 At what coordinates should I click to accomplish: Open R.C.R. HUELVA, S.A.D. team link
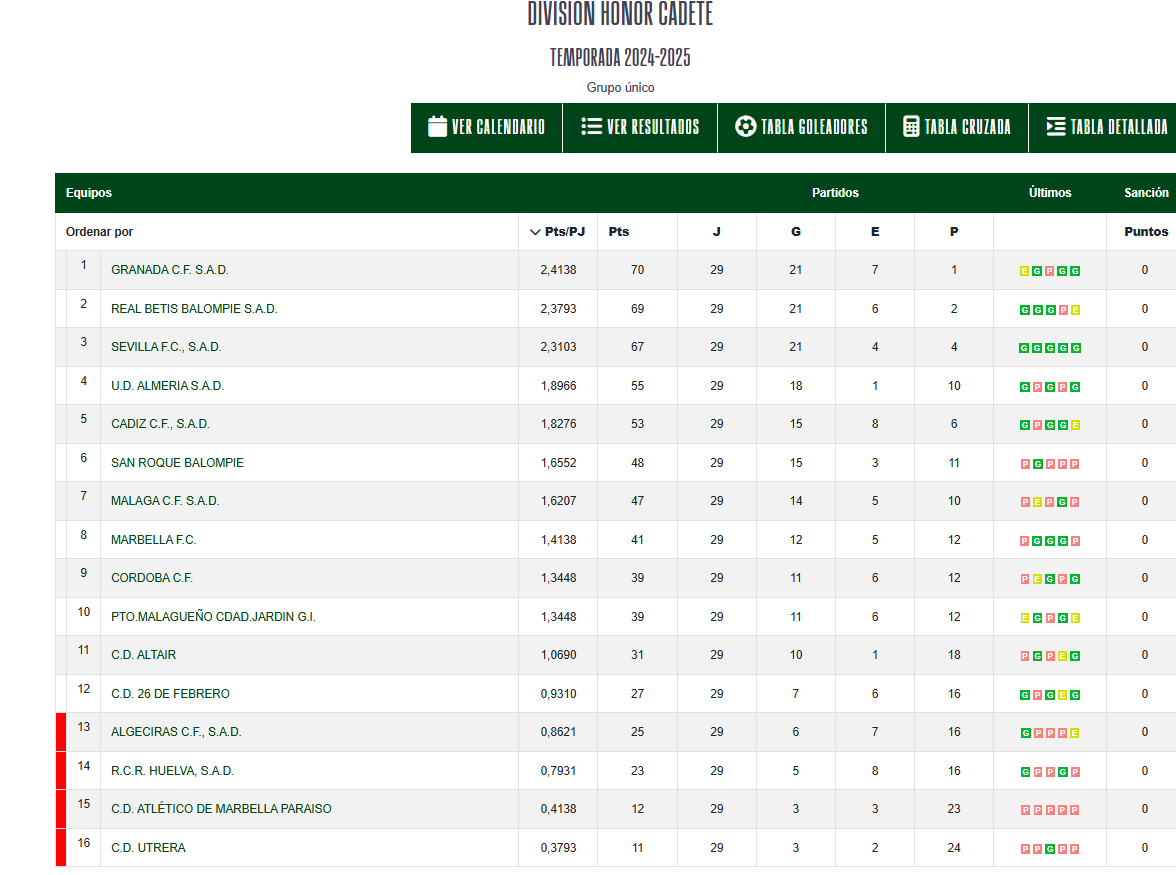[x=172, y=771]
